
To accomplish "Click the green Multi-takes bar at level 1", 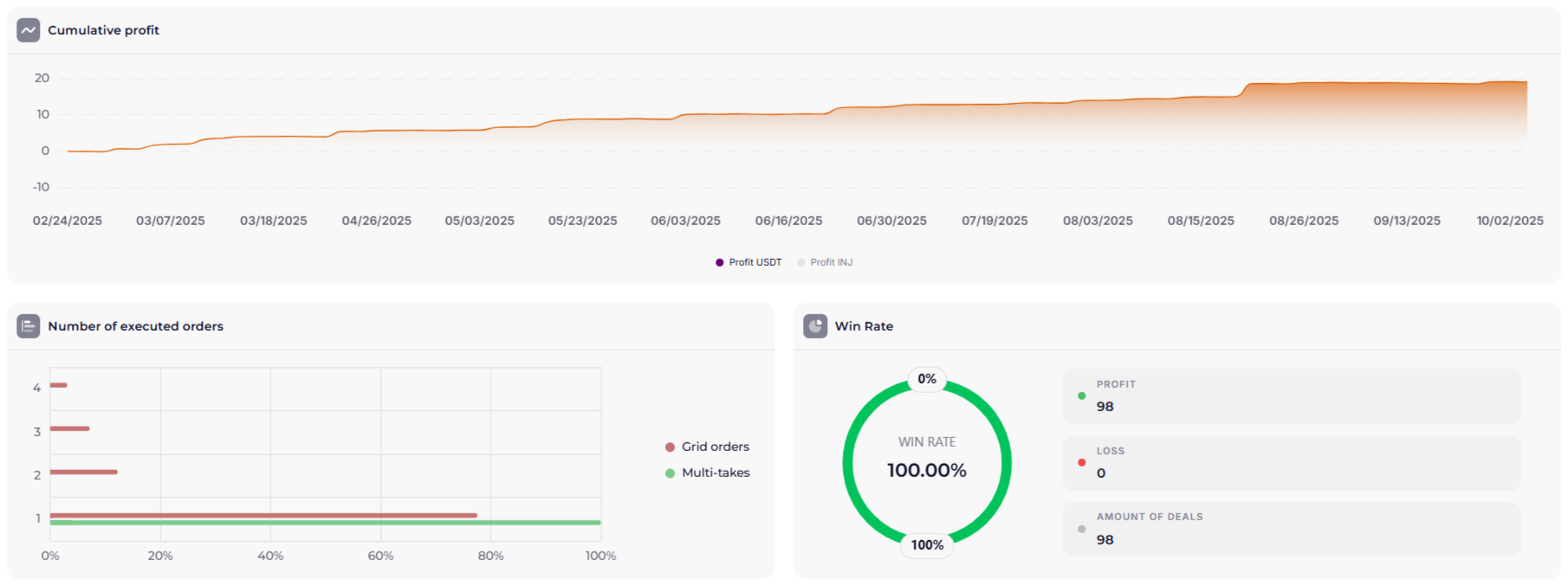I will pyautogui.click(x=325, y=523).
